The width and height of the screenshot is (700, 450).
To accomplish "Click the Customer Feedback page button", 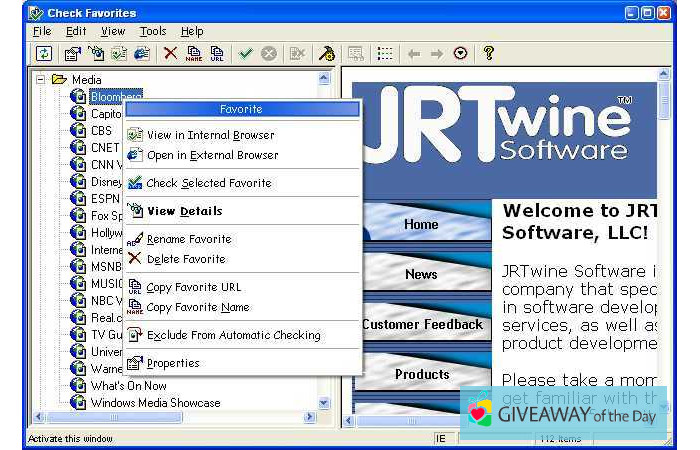I will coord(422,324).
